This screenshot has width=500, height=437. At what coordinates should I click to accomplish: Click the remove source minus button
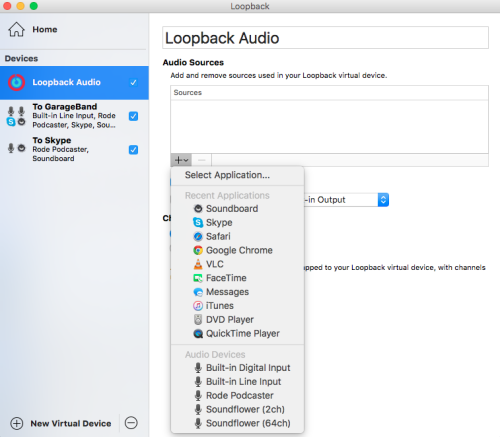pos(201,160)
